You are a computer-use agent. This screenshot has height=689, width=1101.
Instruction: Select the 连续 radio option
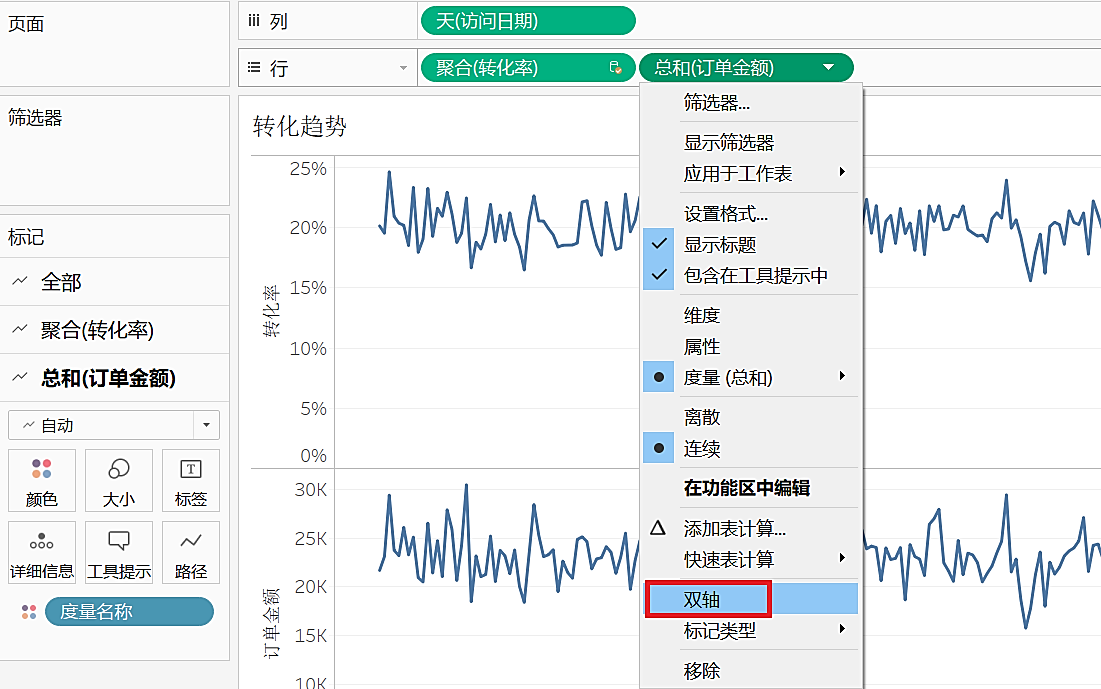751,448
